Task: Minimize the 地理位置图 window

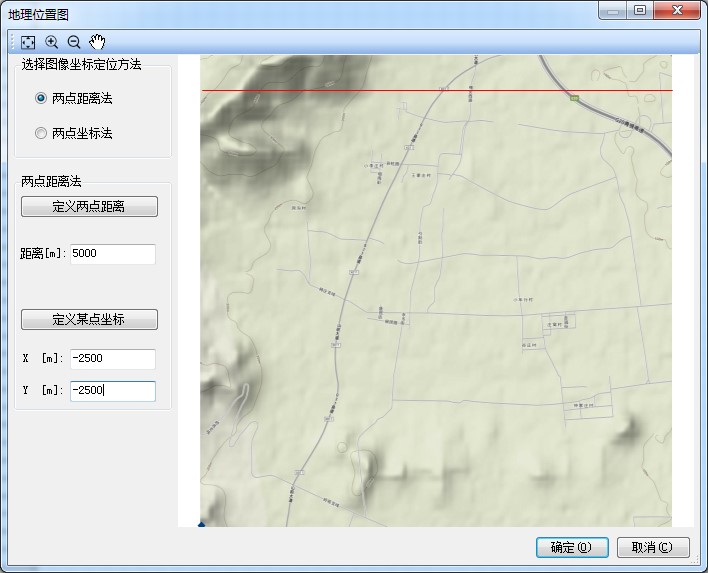Action: pyautogui.click(x=612, y=10)
